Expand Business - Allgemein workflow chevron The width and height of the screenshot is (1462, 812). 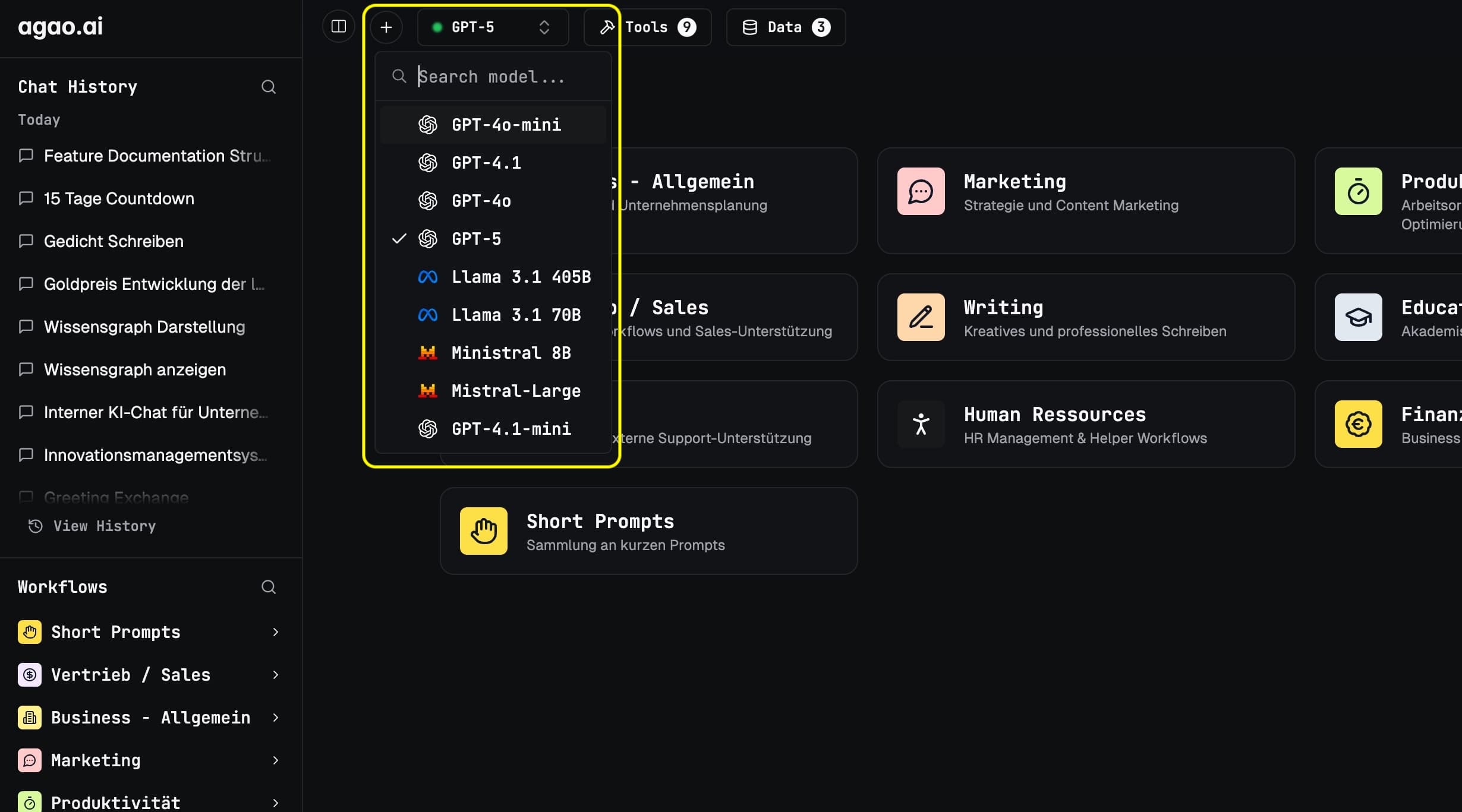pyautogui.click(x=275, y=718)
